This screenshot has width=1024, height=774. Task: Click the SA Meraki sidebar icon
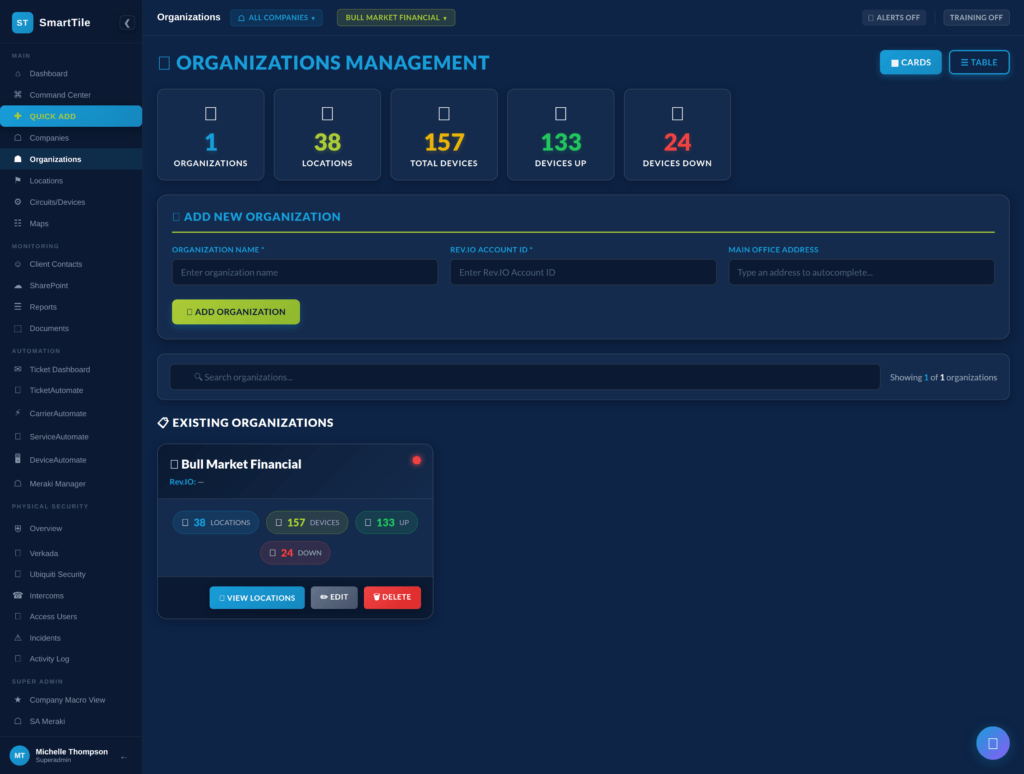click(18, 721)
